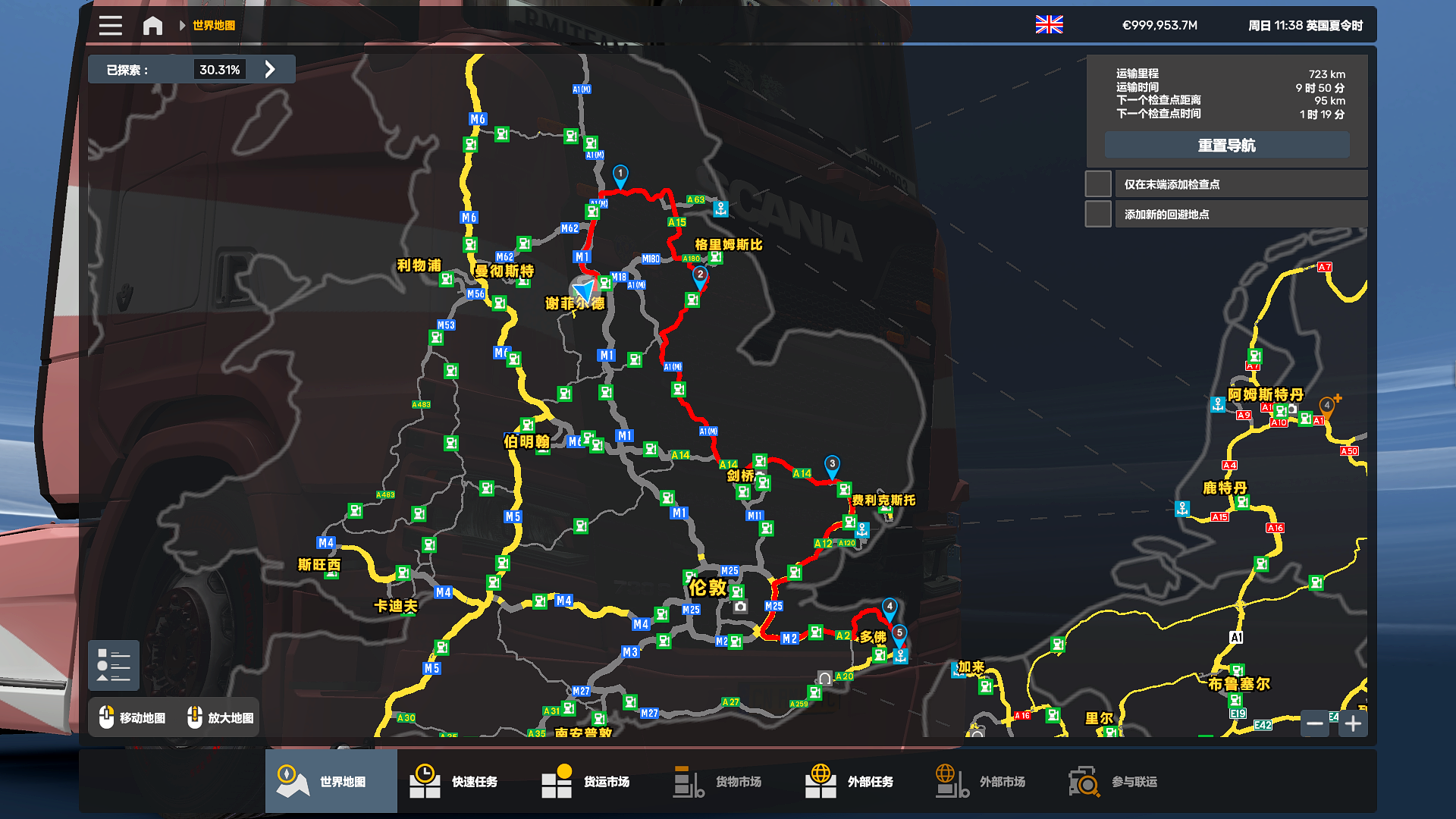This screenshot has height=819, width=1456.
Task: Open the External Market tab
Action: coord(990,781)
